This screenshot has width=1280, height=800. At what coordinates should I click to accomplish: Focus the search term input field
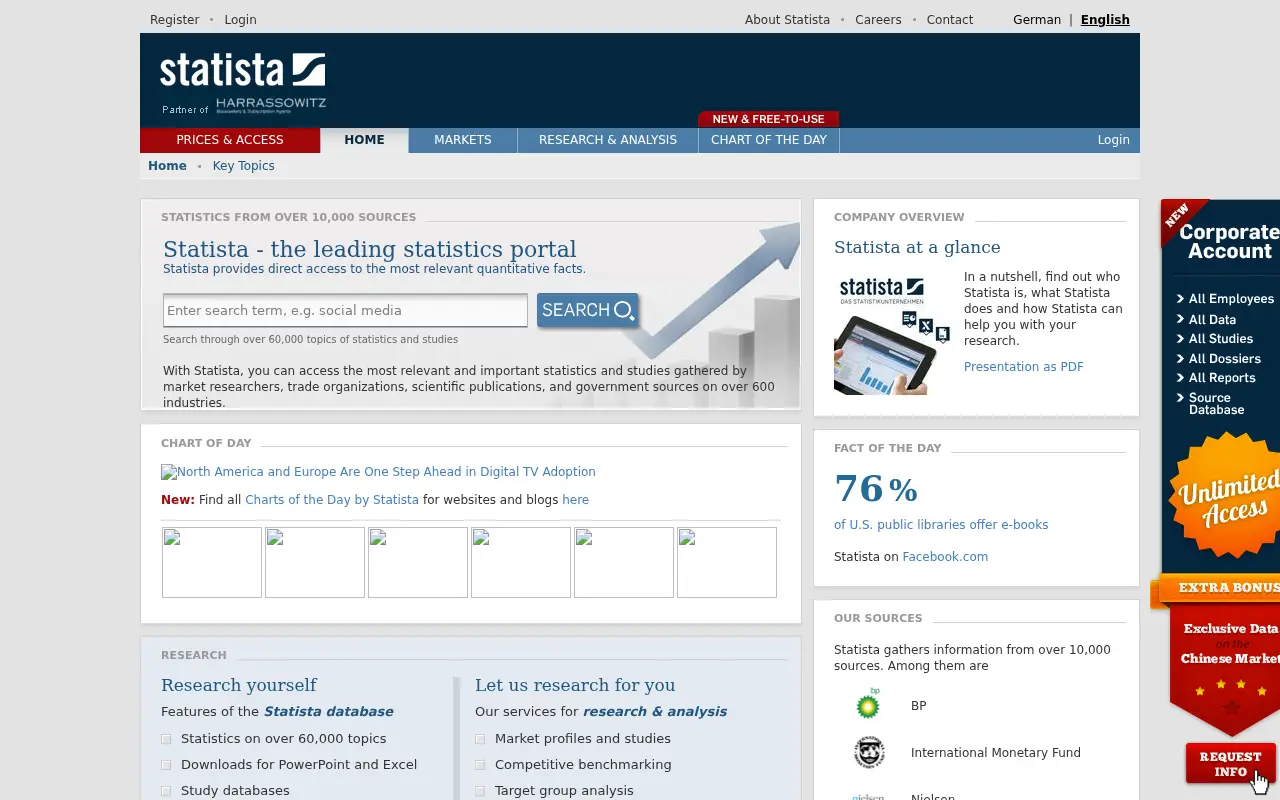(x=345, y=310)
